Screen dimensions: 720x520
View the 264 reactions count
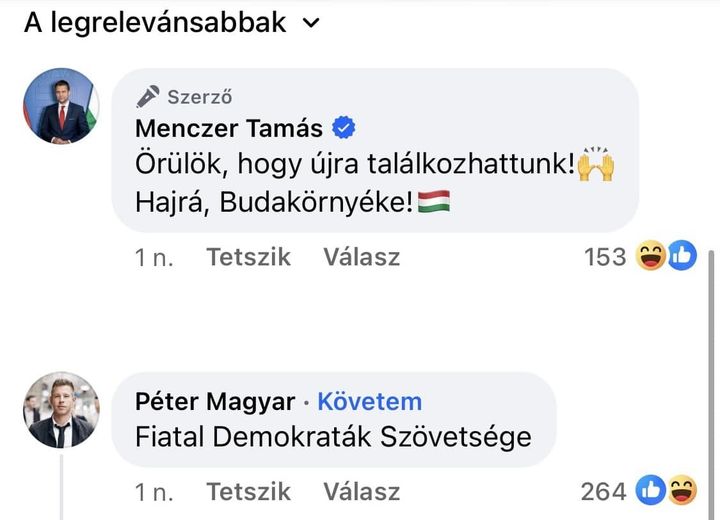(603, 491)
